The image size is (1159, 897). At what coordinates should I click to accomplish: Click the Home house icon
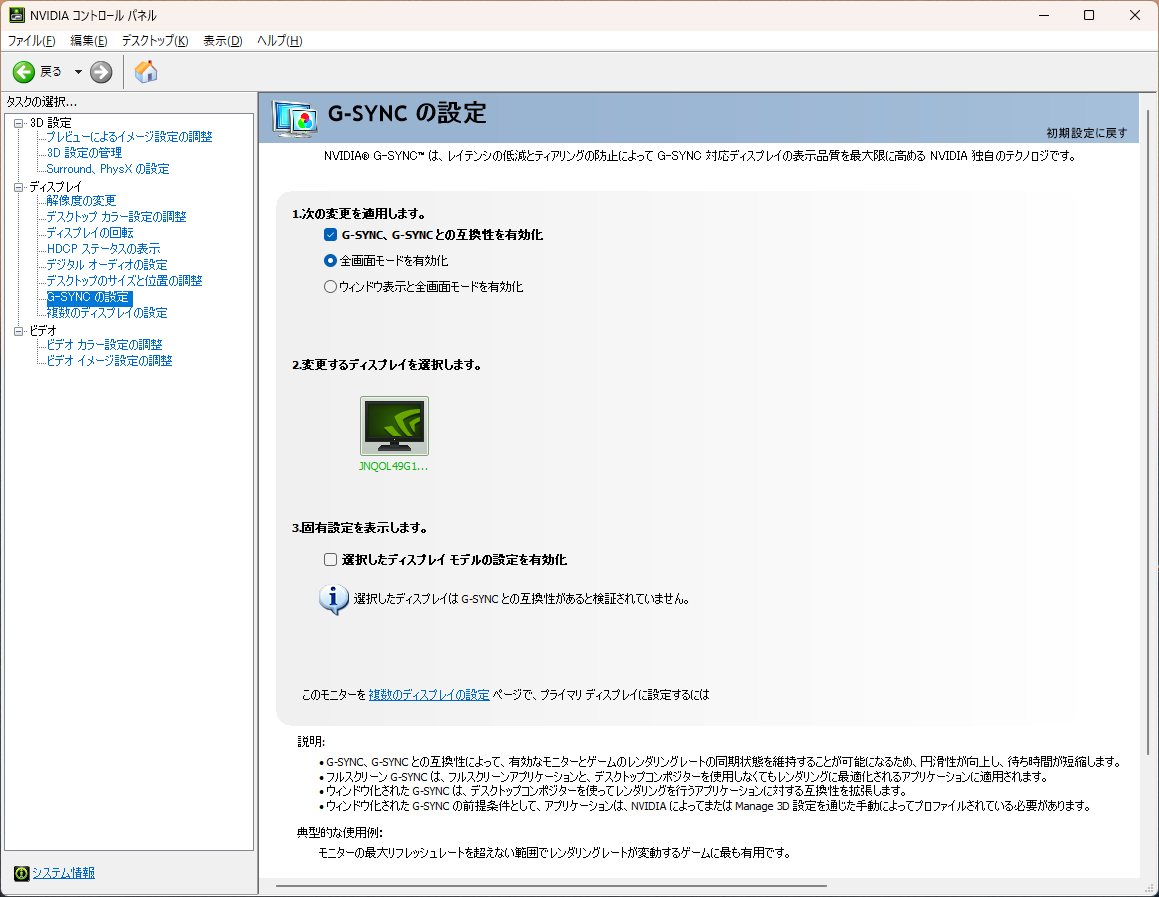146,72
